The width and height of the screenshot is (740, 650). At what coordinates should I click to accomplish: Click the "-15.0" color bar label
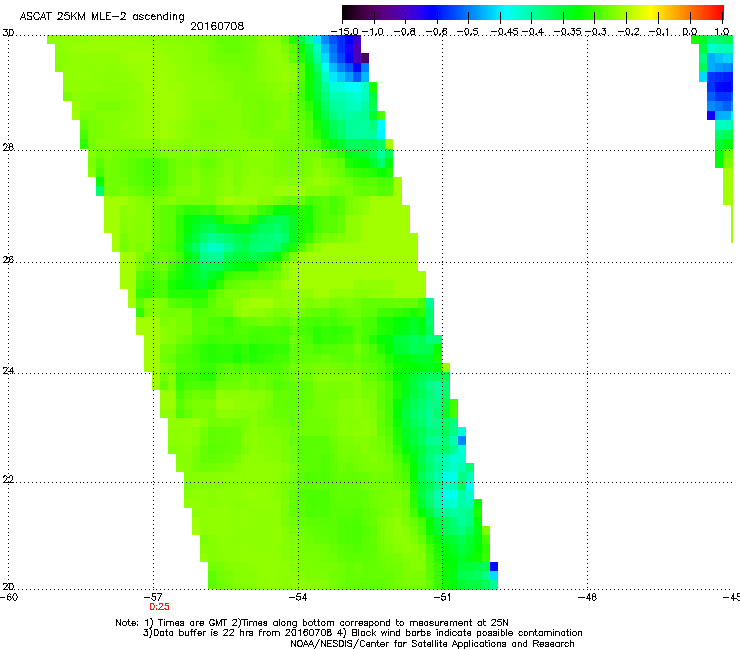click(x=345, y=32)
